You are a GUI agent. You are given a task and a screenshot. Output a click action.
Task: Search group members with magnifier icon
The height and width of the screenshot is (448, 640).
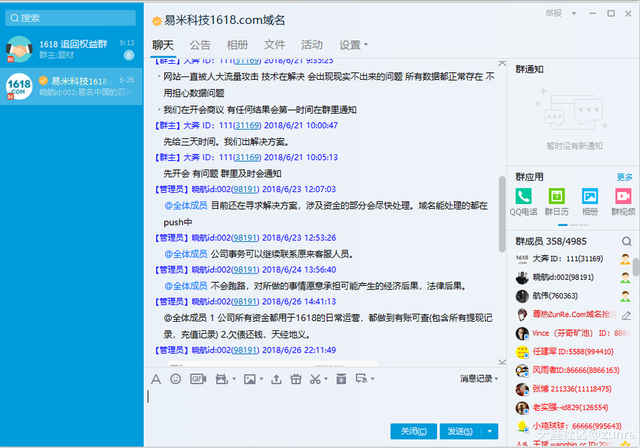tap(627, 241)
